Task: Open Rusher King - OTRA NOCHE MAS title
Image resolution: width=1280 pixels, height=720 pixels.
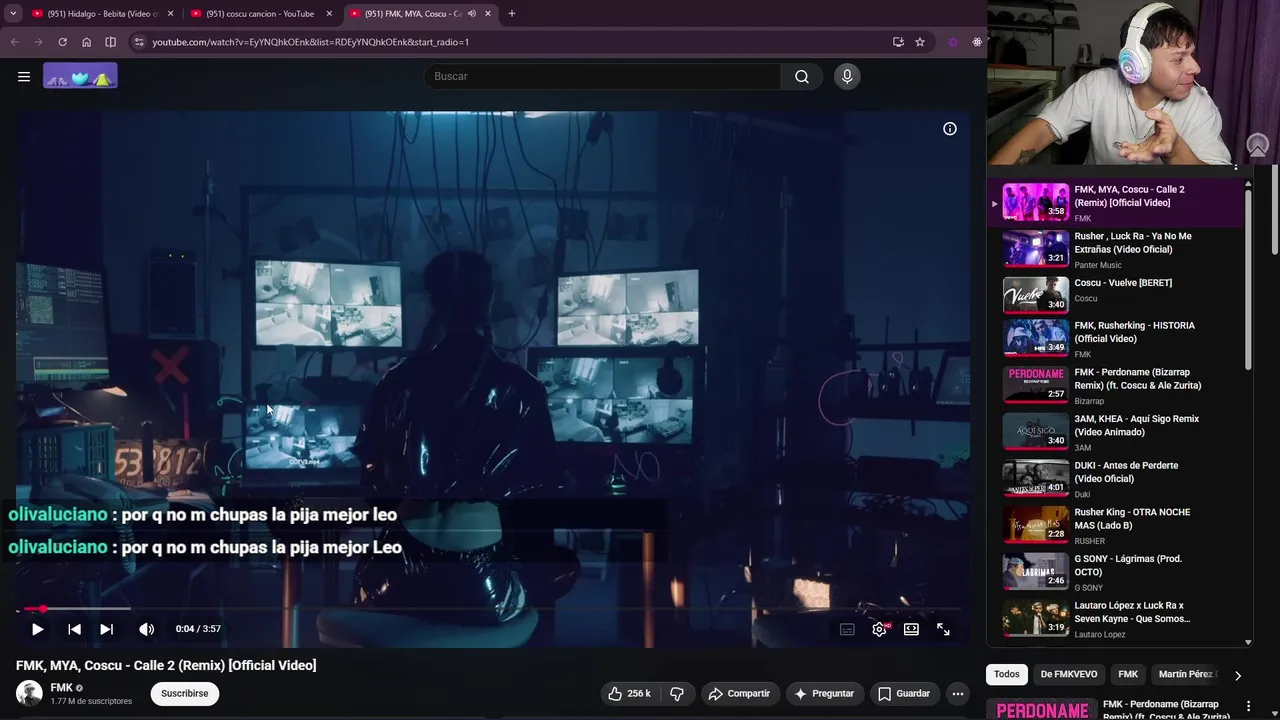Action: pos(1132,519)
